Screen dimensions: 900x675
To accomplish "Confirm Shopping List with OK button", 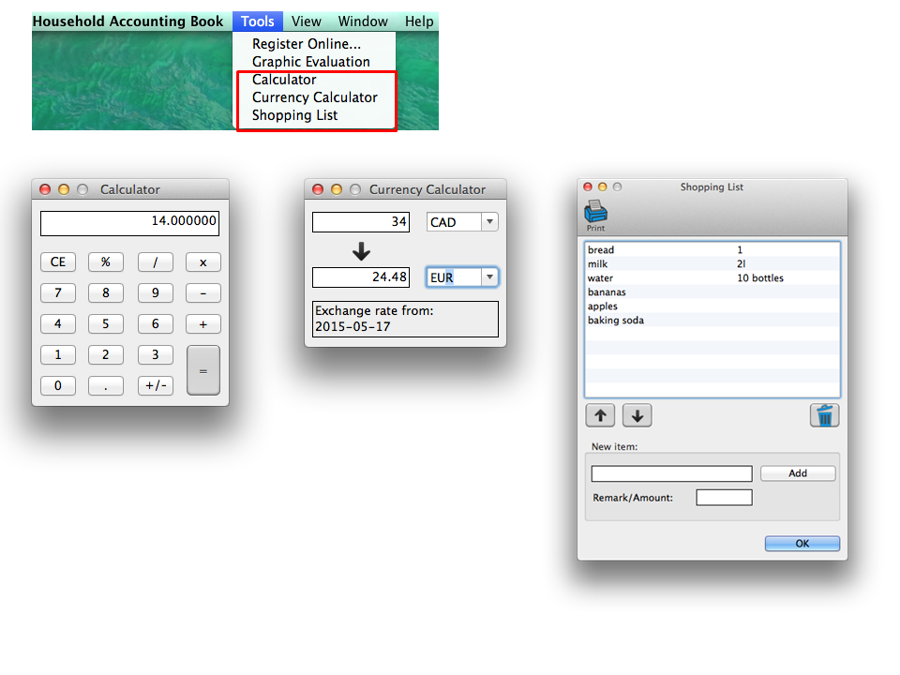I will (802, 544).
